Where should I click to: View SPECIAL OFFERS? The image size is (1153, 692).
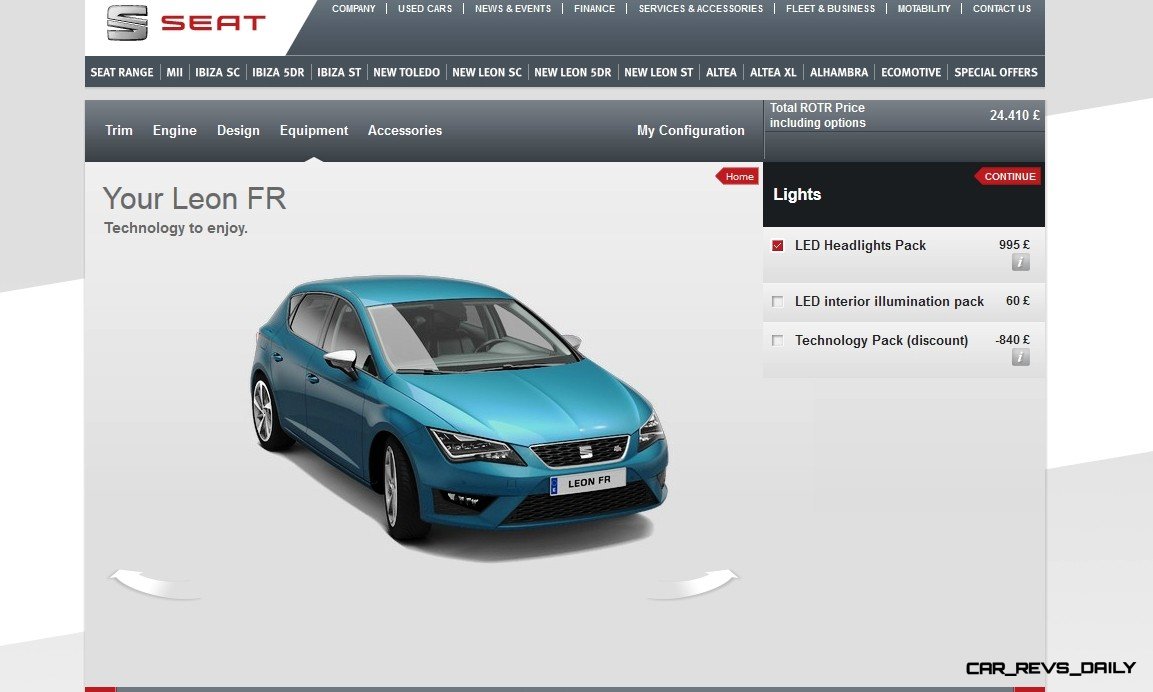(996, 72)
